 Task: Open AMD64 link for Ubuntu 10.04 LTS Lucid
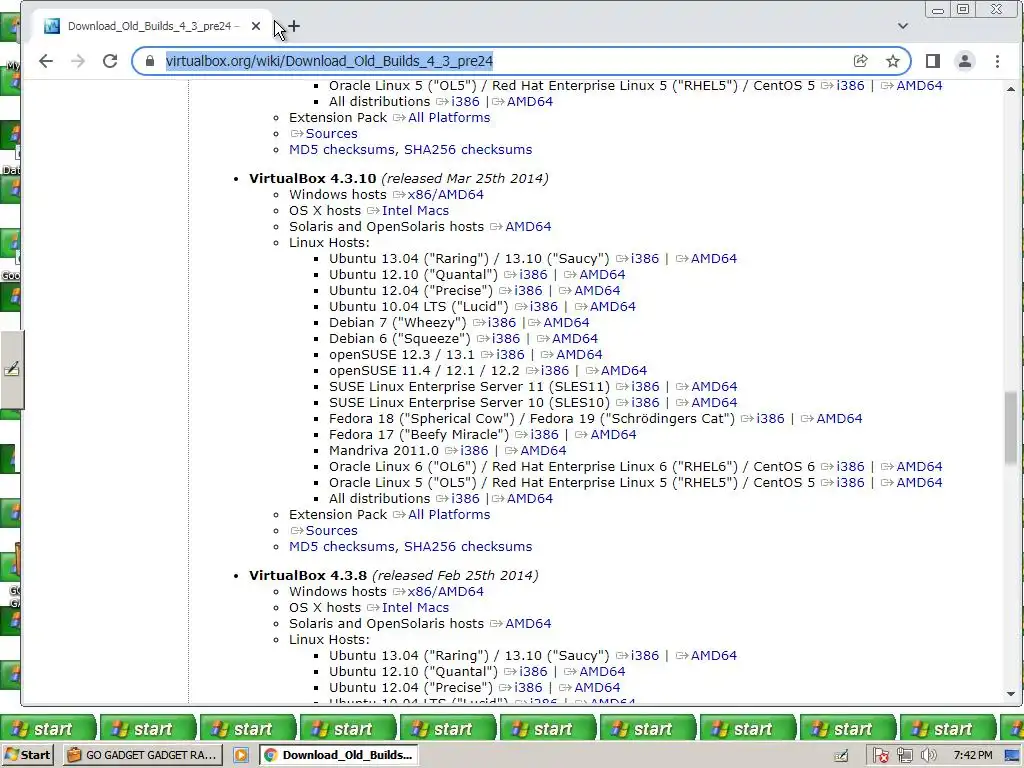(613, 307)
